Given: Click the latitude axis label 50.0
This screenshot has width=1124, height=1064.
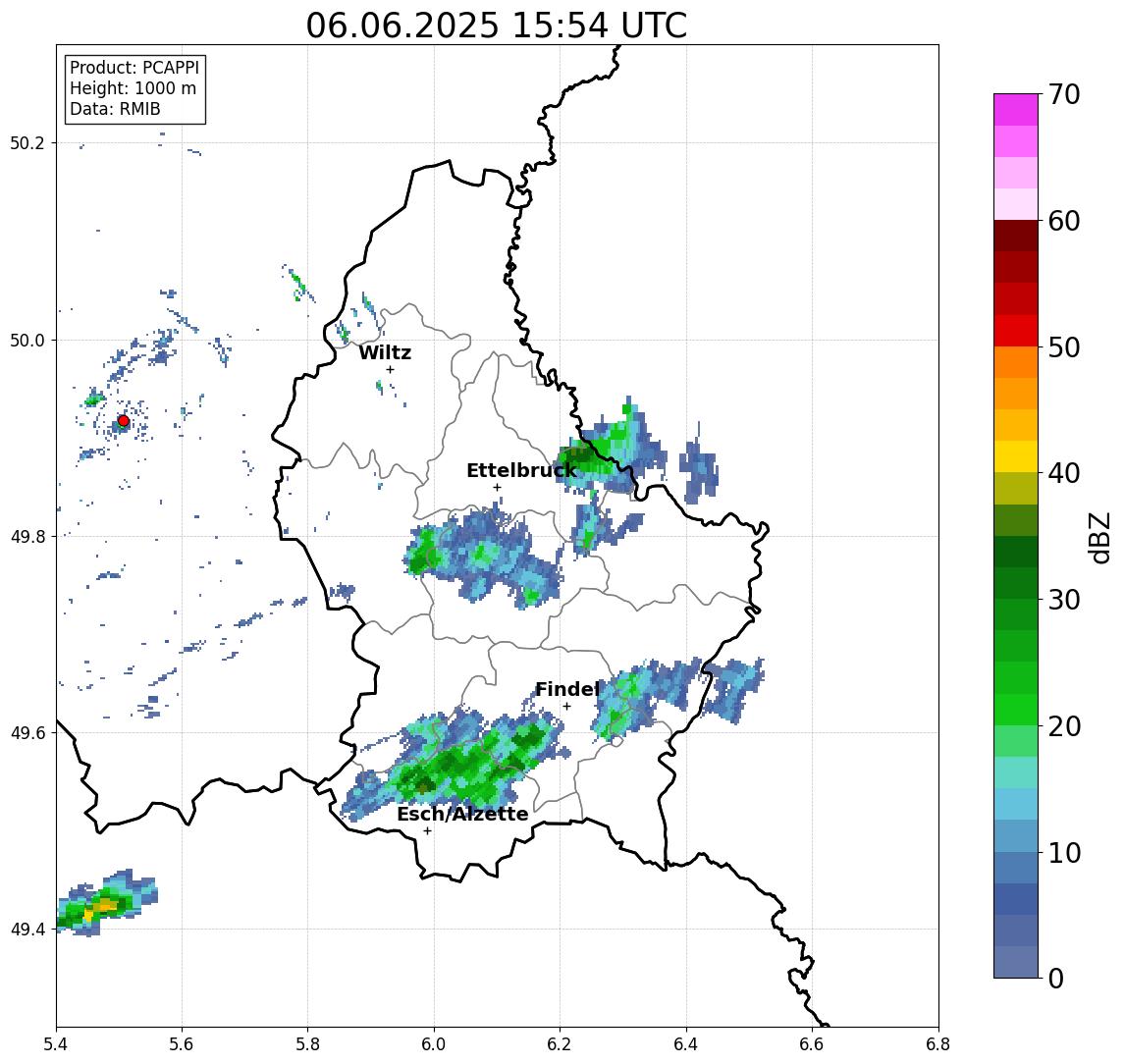Looking at the screenshot, I should click(x=27, y=340).
